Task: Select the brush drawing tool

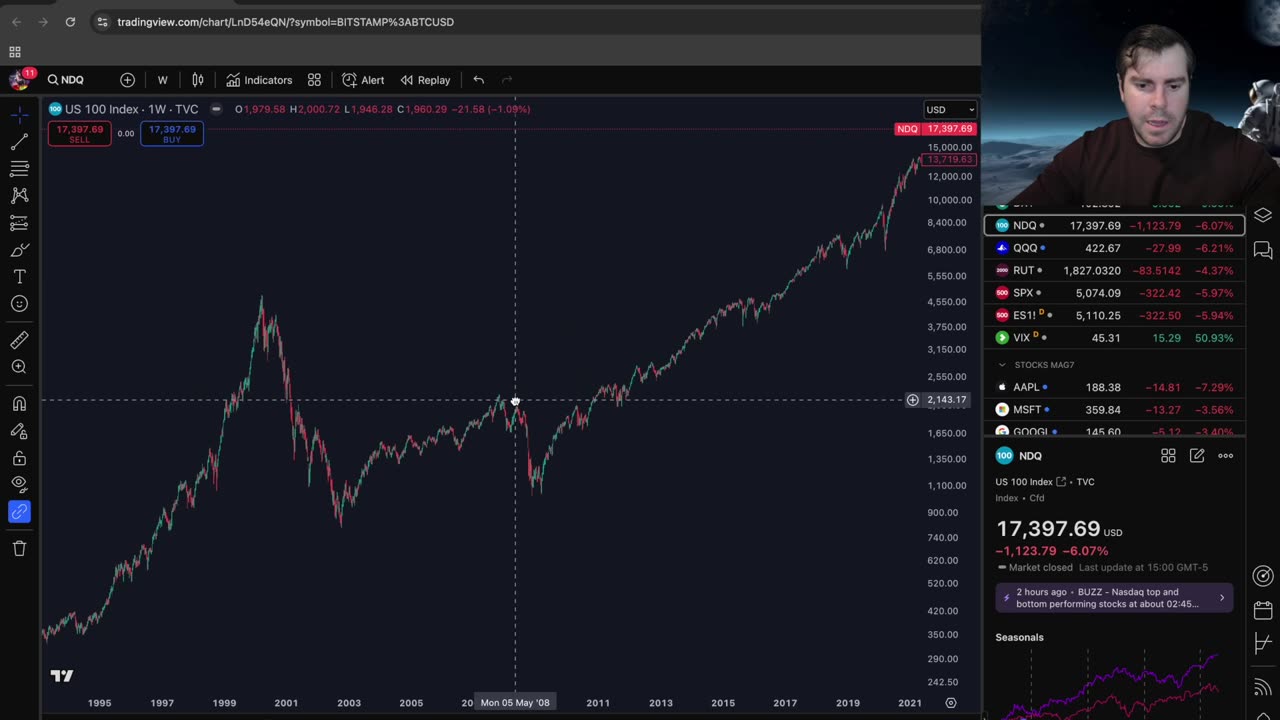Action: [19, 249]
